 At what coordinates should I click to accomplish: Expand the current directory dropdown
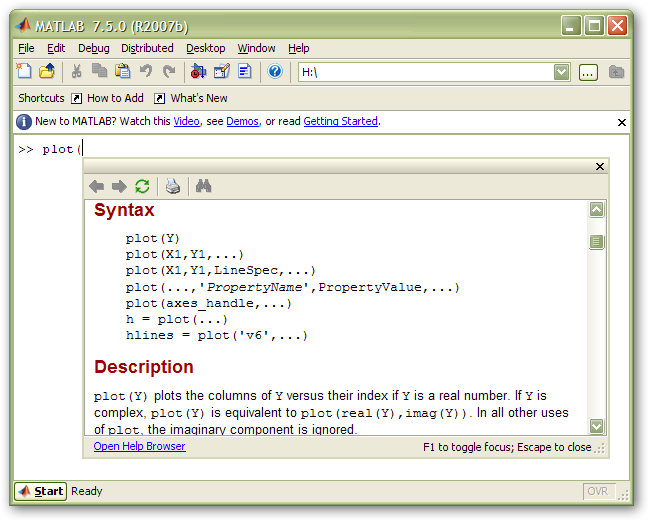click(x=562, y=72)
